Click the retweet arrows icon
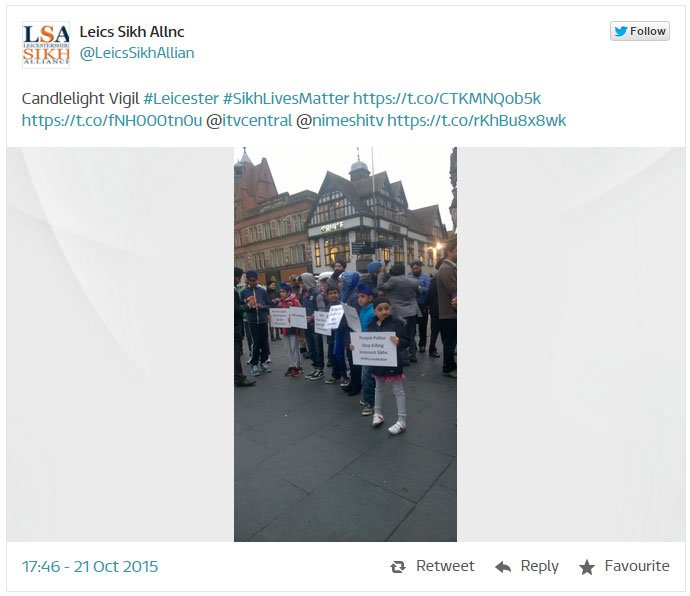 (x=398, y=567)
